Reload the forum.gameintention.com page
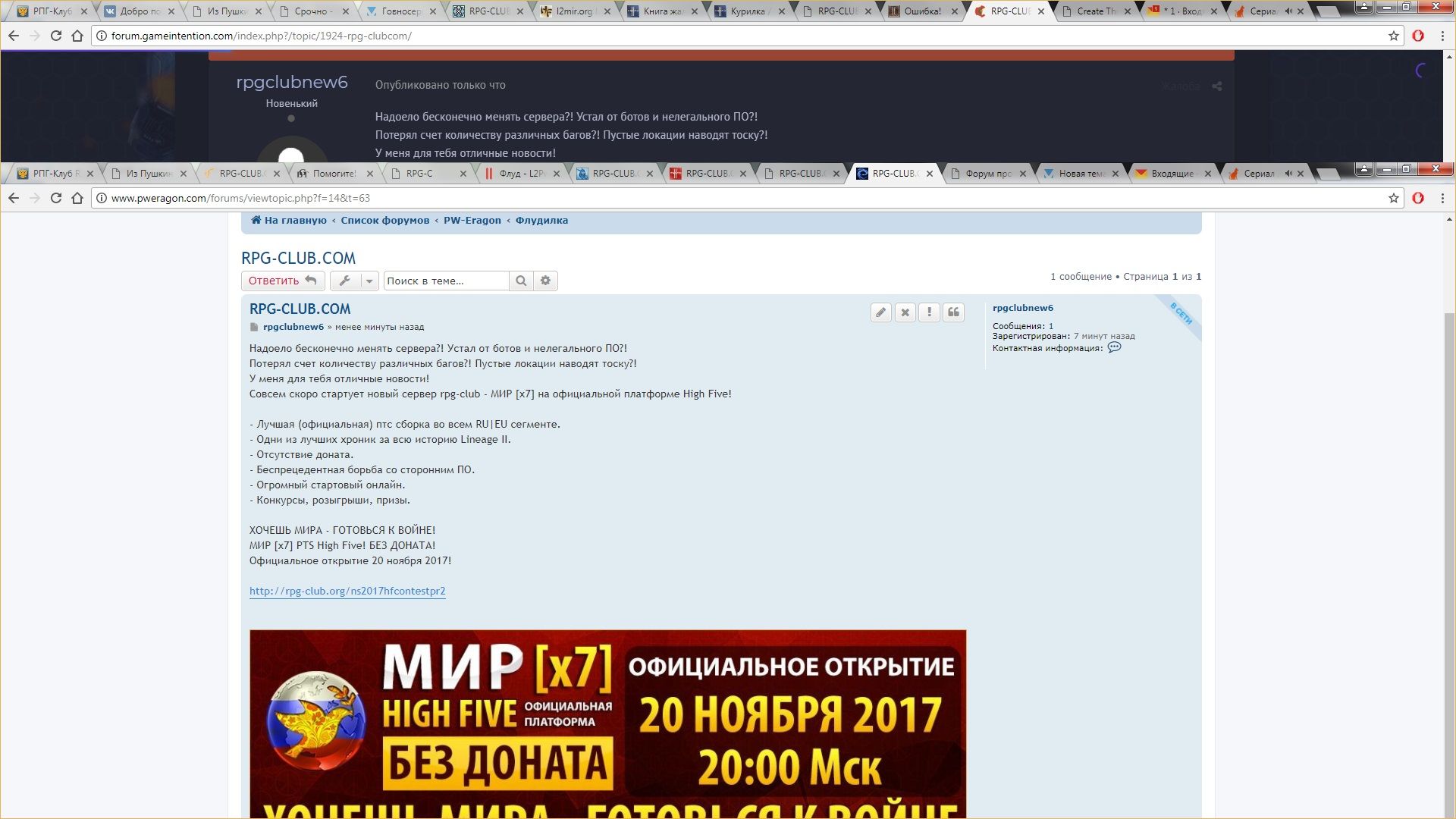This screenshot has width=1456, height=819. 55,36
